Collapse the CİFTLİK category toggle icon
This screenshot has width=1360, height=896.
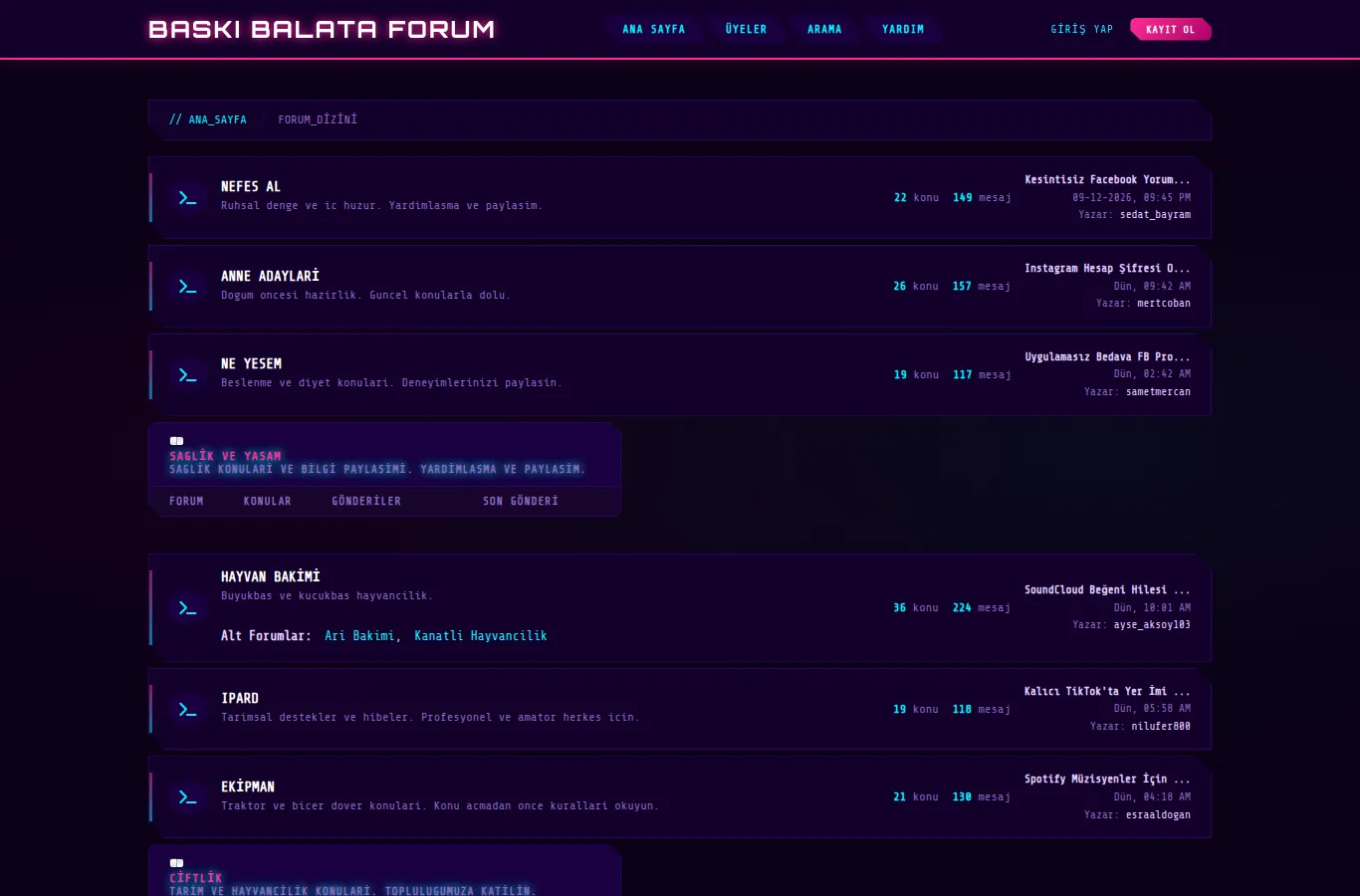[x=176, y=863]
